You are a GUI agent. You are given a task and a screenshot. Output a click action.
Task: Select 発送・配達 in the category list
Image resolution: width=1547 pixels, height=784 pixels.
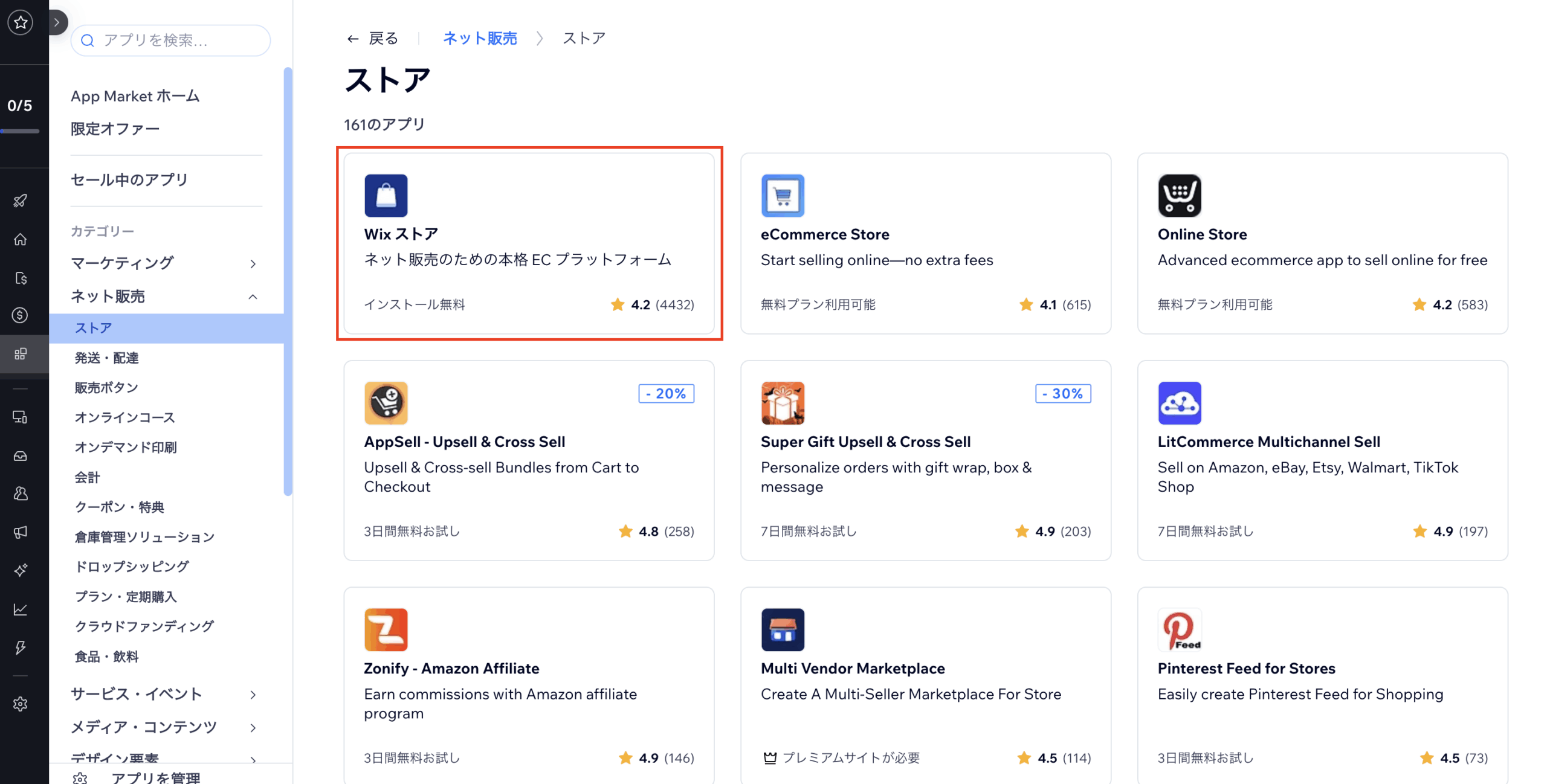point(106,358)
